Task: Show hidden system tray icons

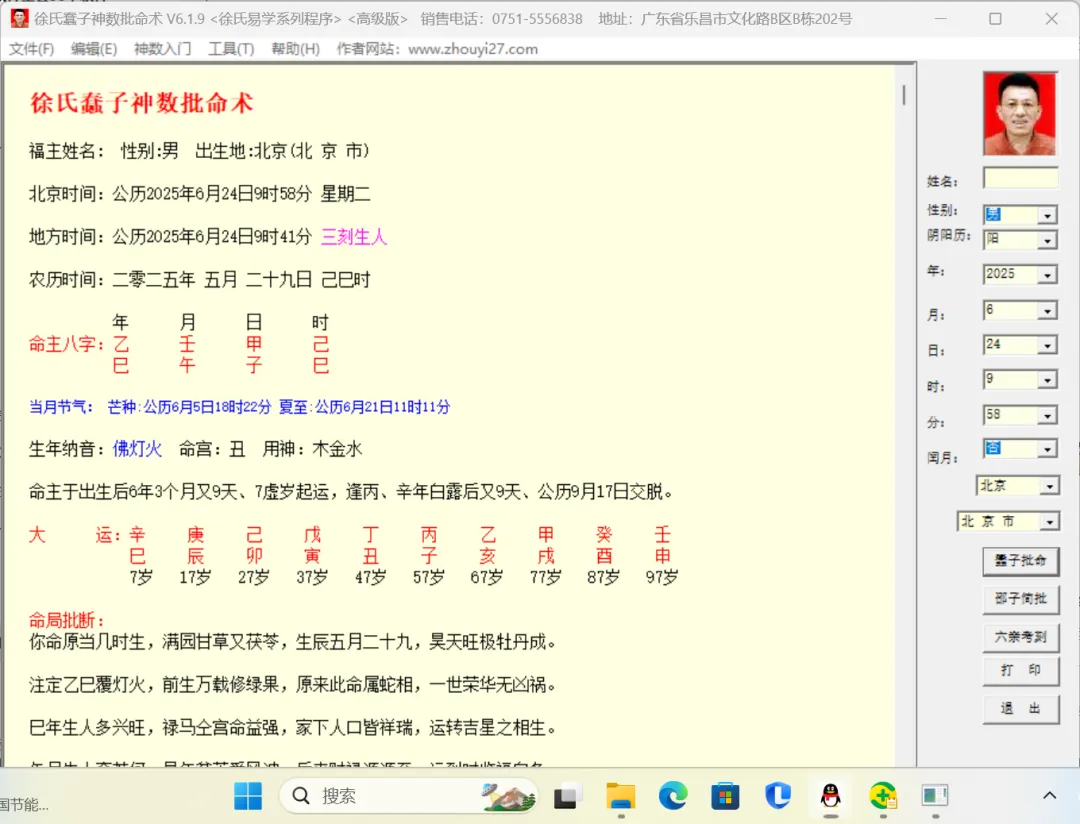Action: [x=1049, y=796]
